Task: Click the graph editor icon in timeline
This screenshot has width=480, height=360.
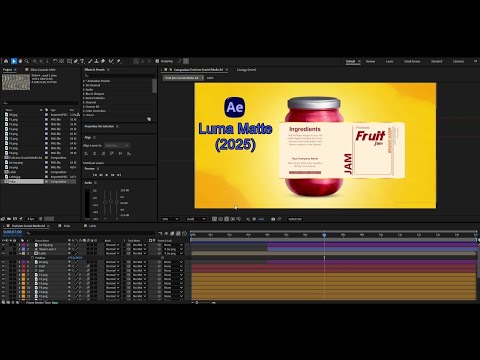Action: click(184, 233)
